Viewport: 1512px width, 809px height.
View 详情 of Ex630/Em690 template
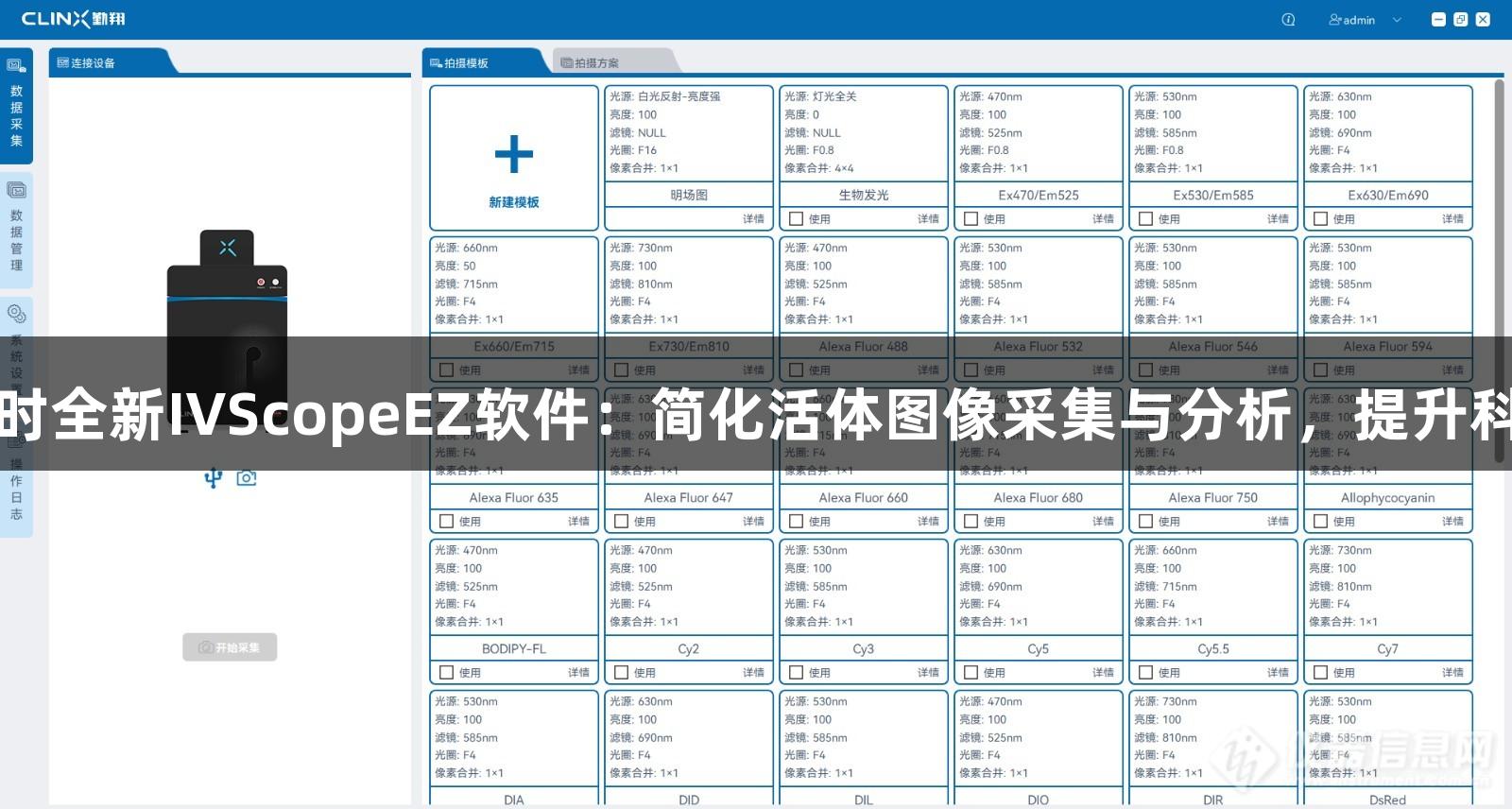point(1452,218)
